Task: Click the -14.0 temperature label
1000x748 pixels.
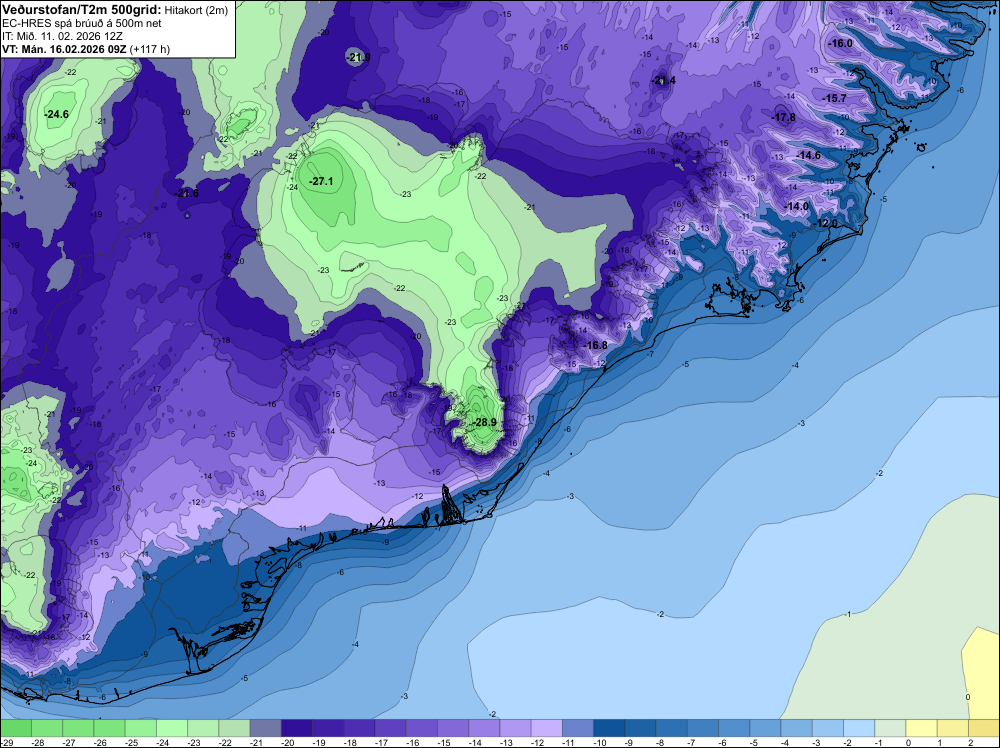Action: (797, 207)
